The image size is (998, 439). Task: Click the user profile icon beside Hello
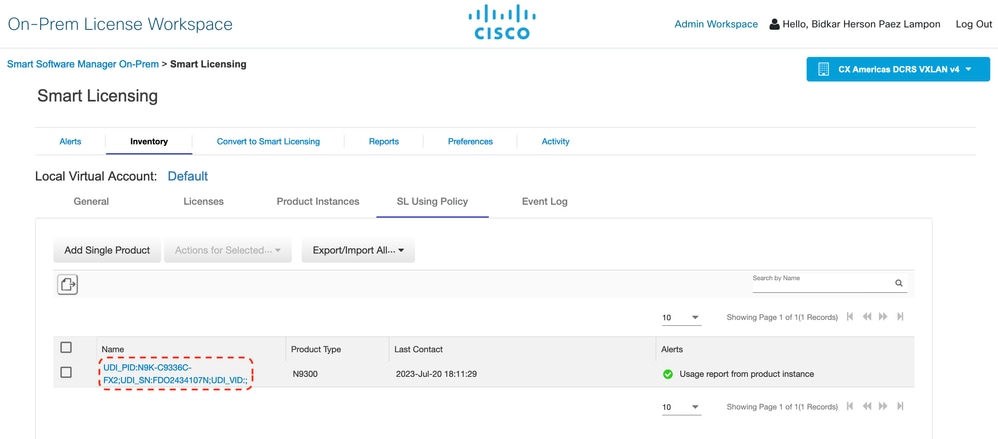click(775, 24)
